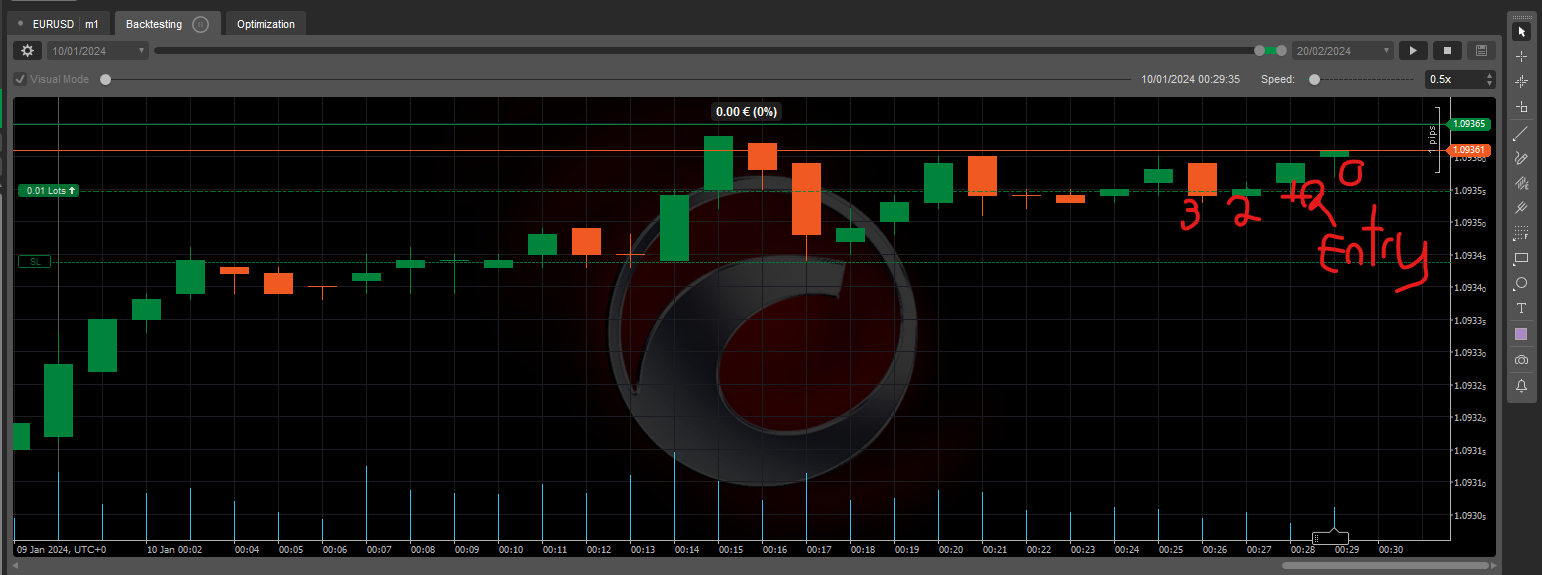
Task: Switch to the Optimization tab
Action: pyautogui.click(x=266, y=24)
